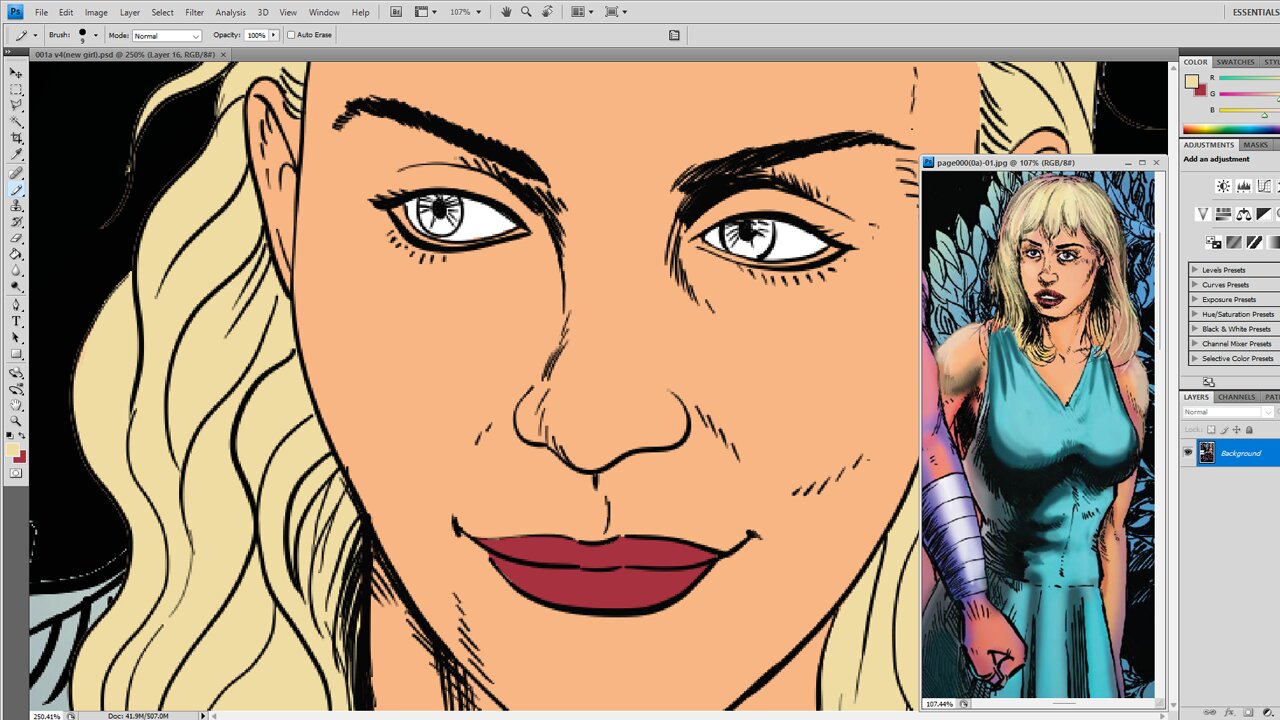Open the File menu
The image size is (1280, 720).
tap(41, 12)
